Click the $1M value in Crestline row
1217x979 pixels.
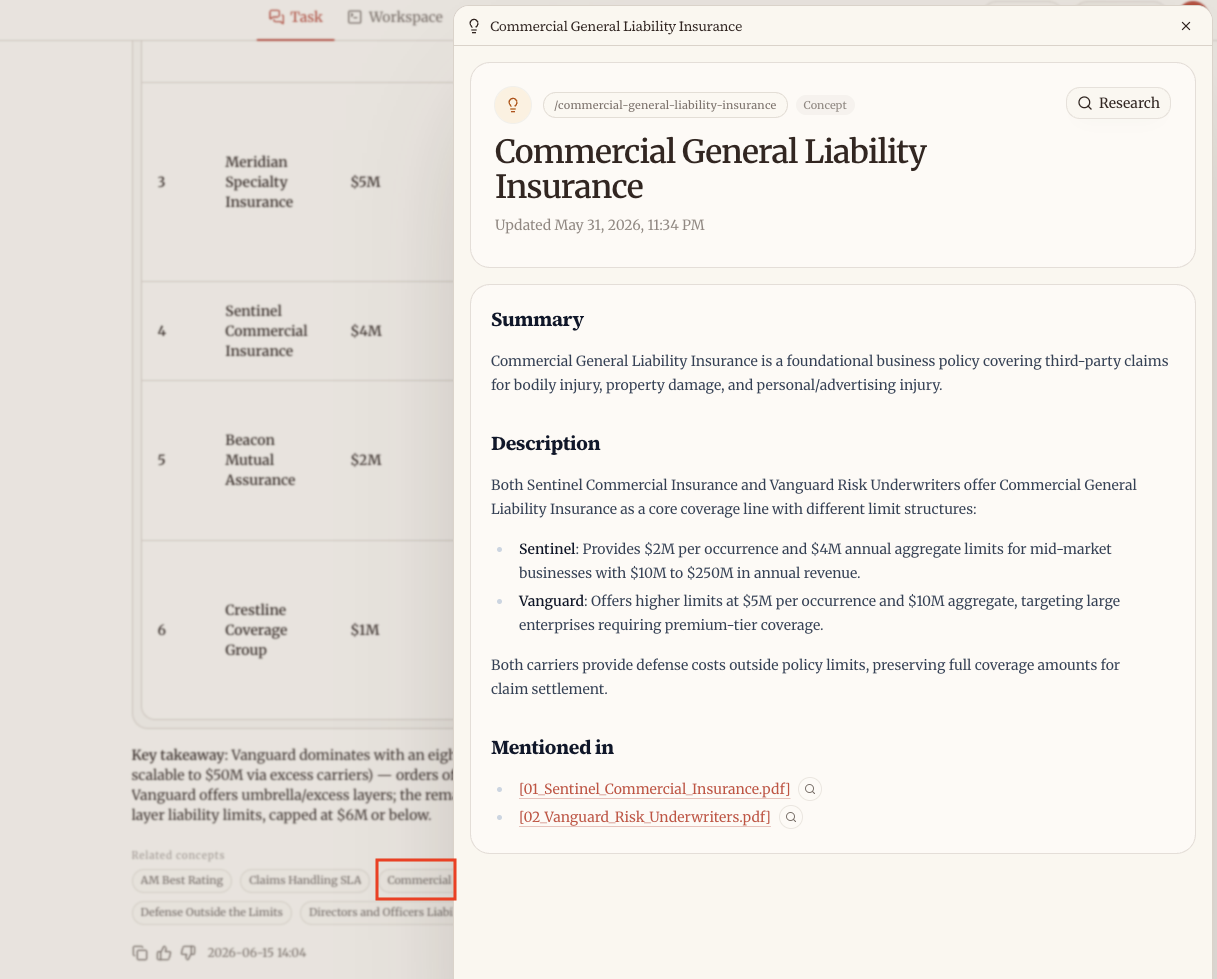tap(364, 630)
